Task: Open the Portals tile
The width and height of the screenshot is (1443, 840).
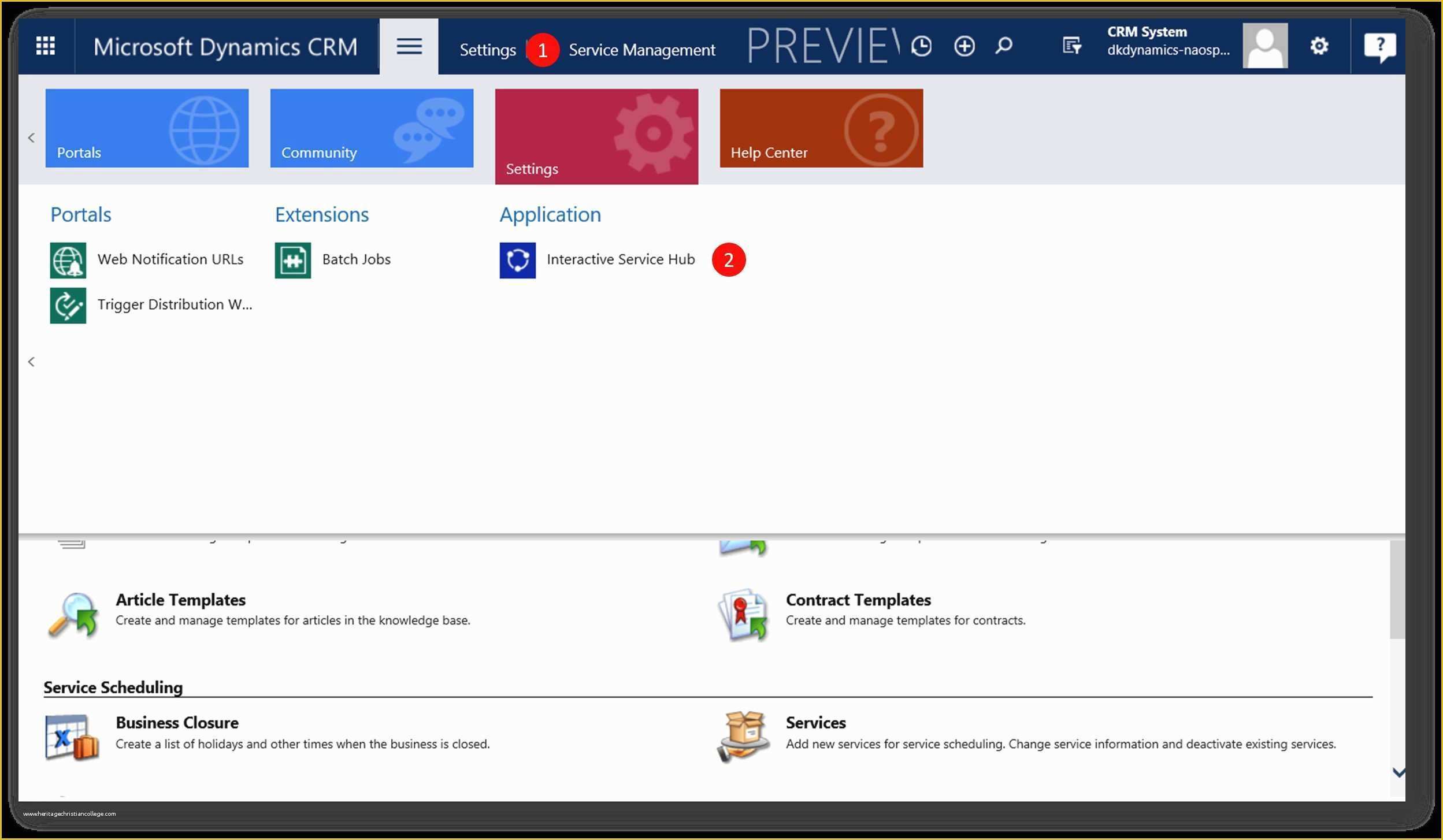Action: [147, 128]
